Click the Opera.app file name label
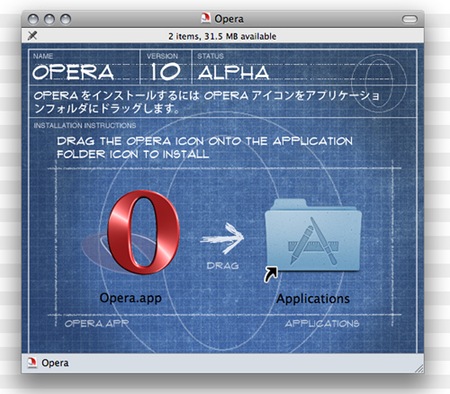Image resolution: width=450 pixels, height=394 pixels. click(131, 298)
